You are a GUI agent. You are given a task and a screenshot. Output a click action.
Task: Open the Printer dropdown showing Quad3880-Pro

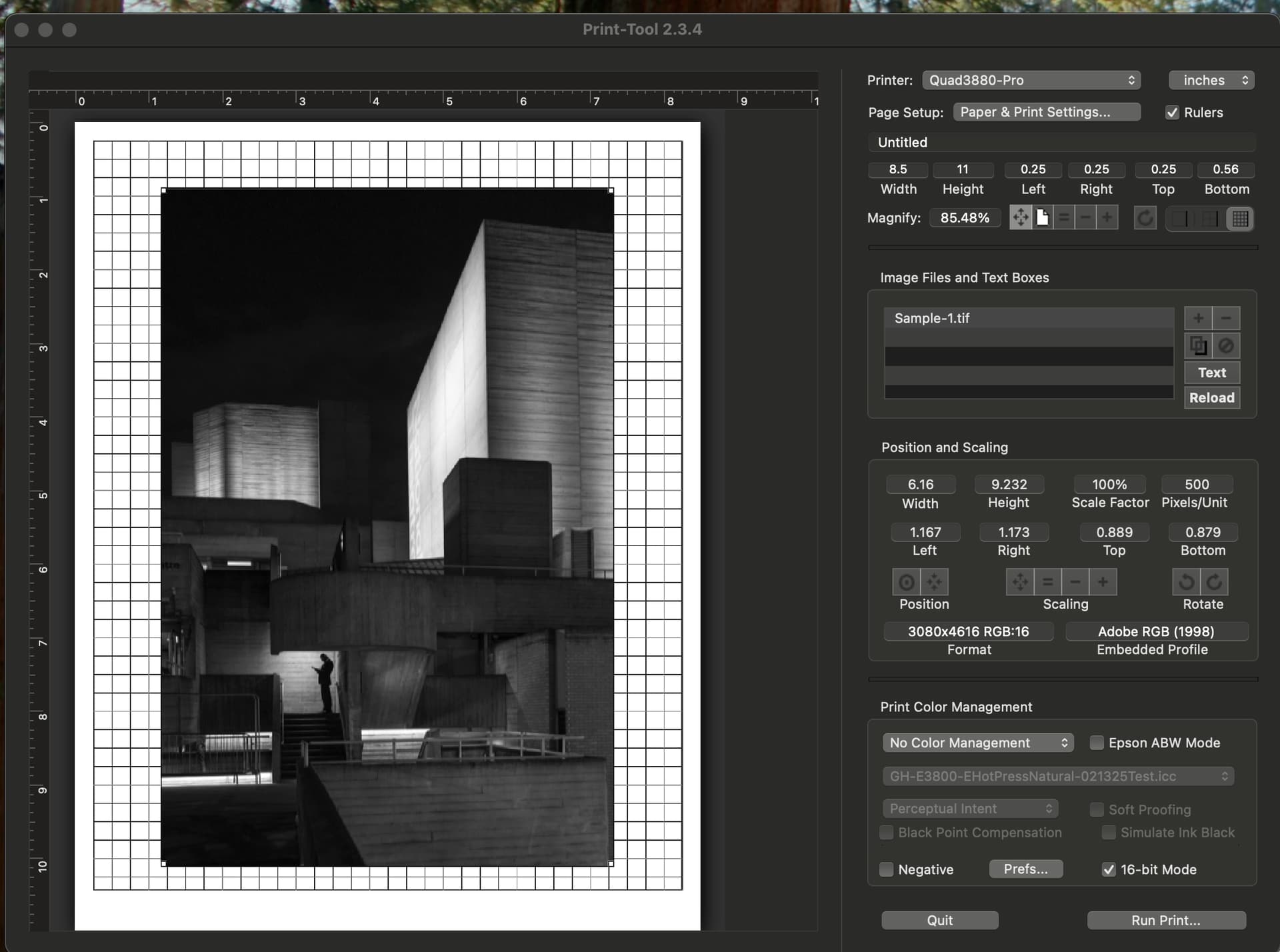pyautogui.click(x=1031, y=80)
